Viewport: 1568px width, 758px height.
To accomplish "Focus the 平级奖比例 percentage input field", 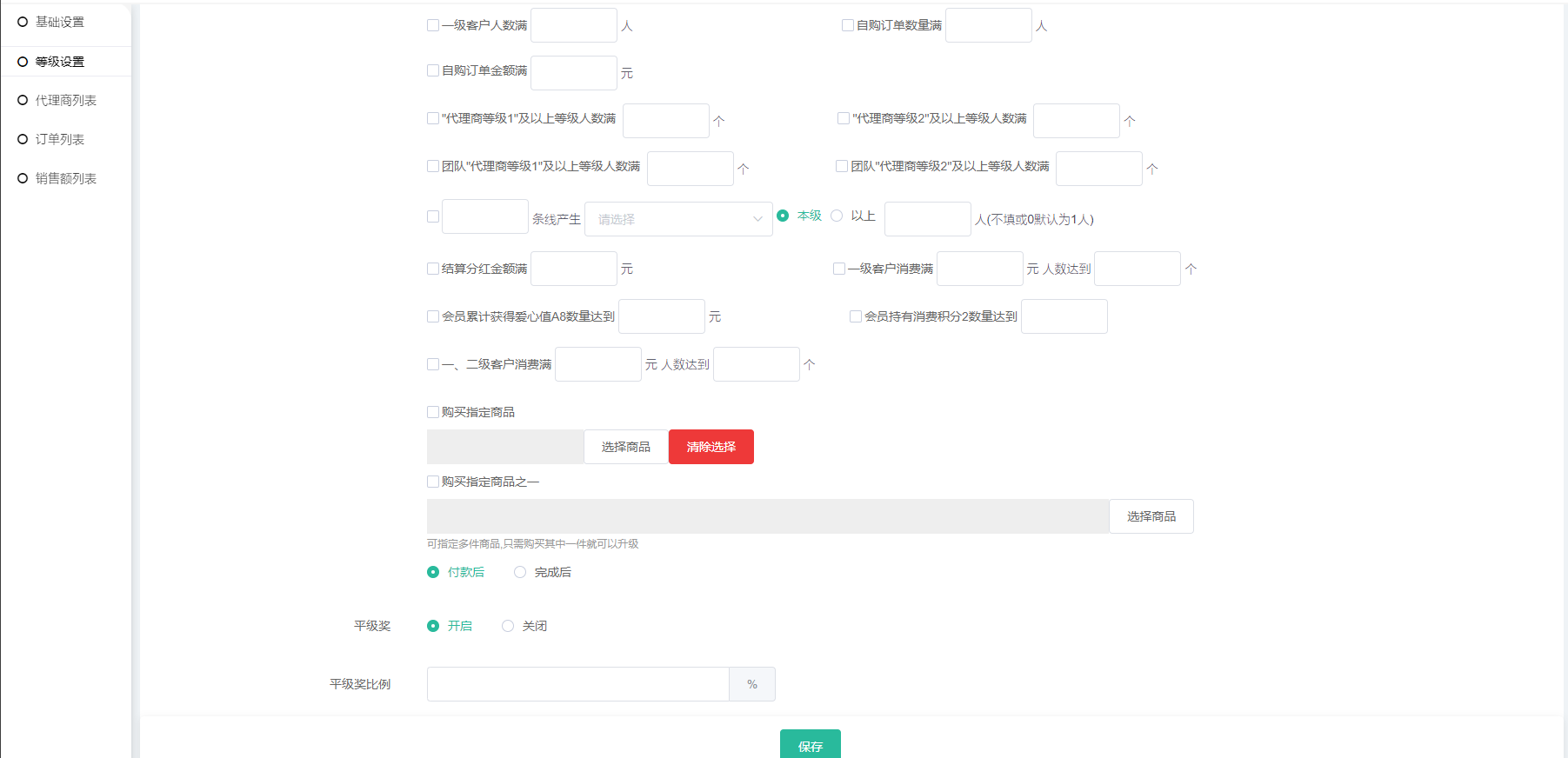I will [577, 684].
